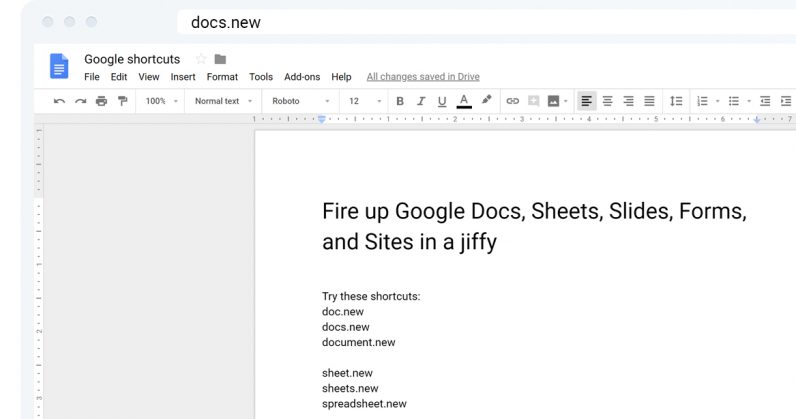
Task: Click the docs.new address bar
Action: coord(486,22)
